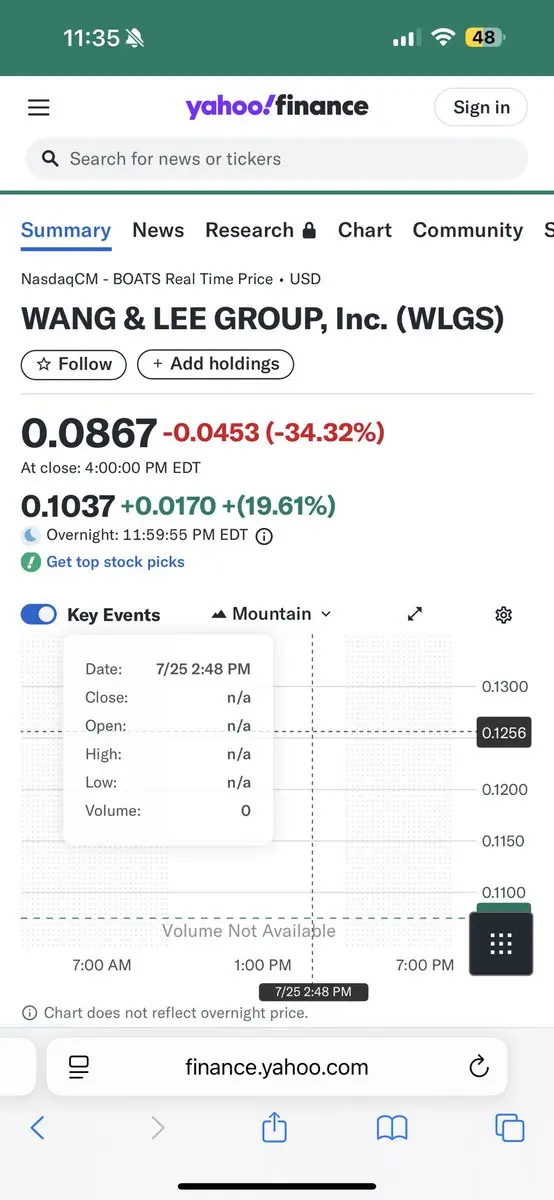
Task: Tap the Safari share icon
Action: [x=274, y=1128]
